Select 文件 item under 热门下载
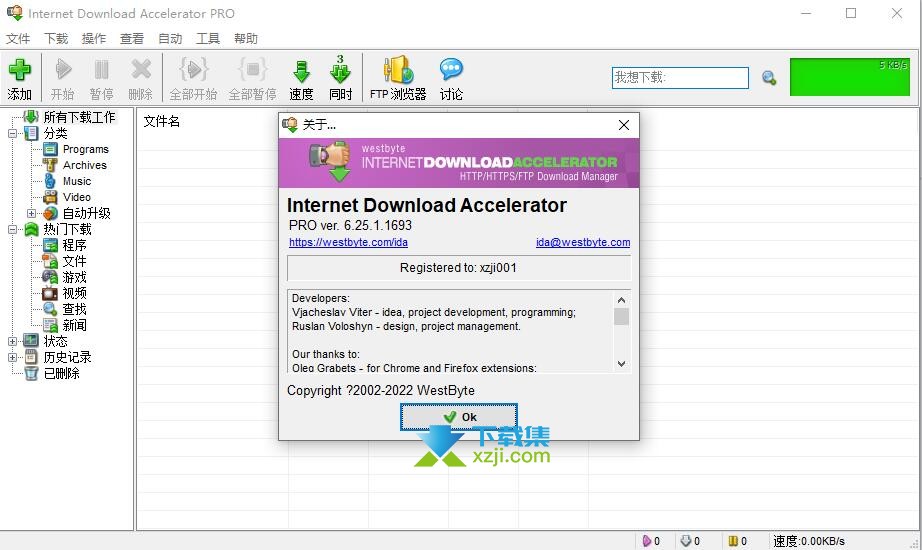922x550 pixels. [75, 261]
